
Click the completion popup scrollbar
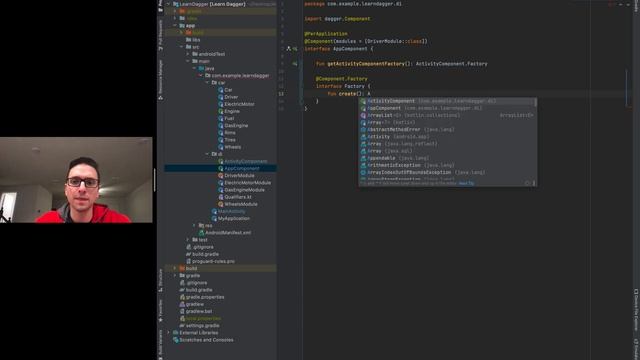[x=536, y=102]
